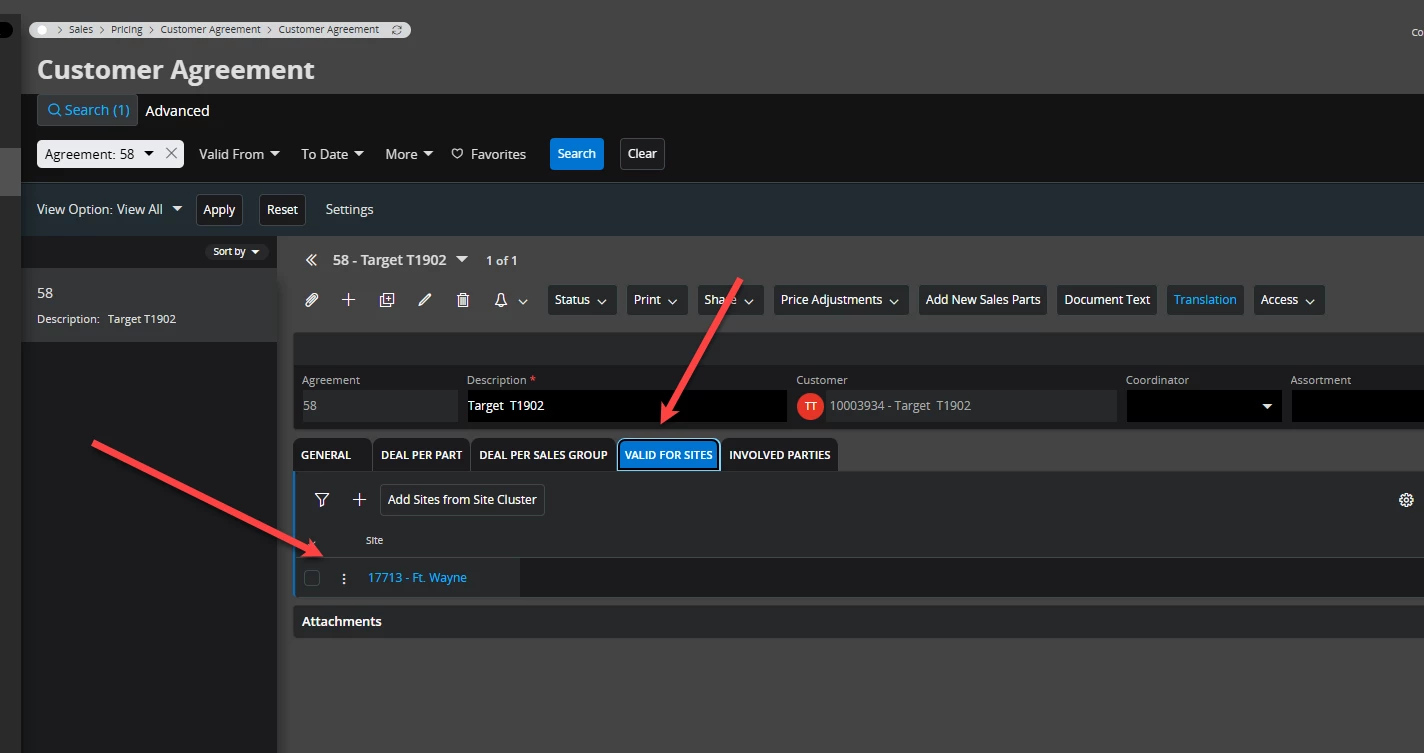Click the attachments paperclip icon
The width and height of the screenshot is (1424, 753).
[x=311, y=300]
